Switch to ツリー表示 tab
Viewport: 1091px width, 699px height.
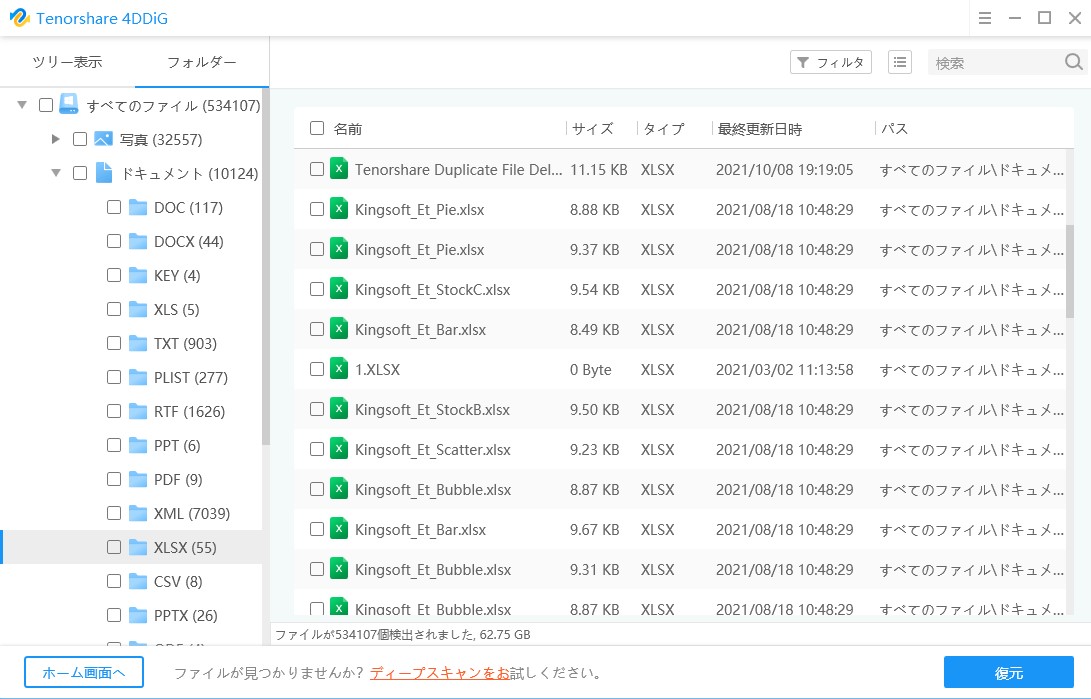[x=67, y=62]
